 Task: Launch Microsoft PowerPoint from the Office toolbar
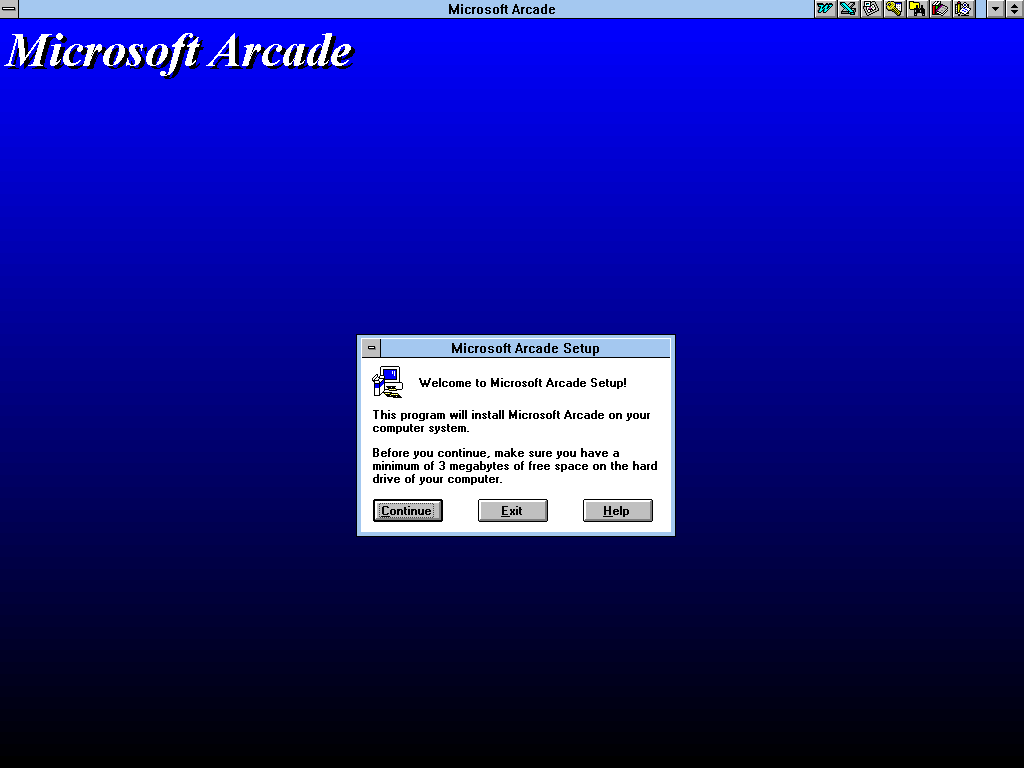point(871,9)
